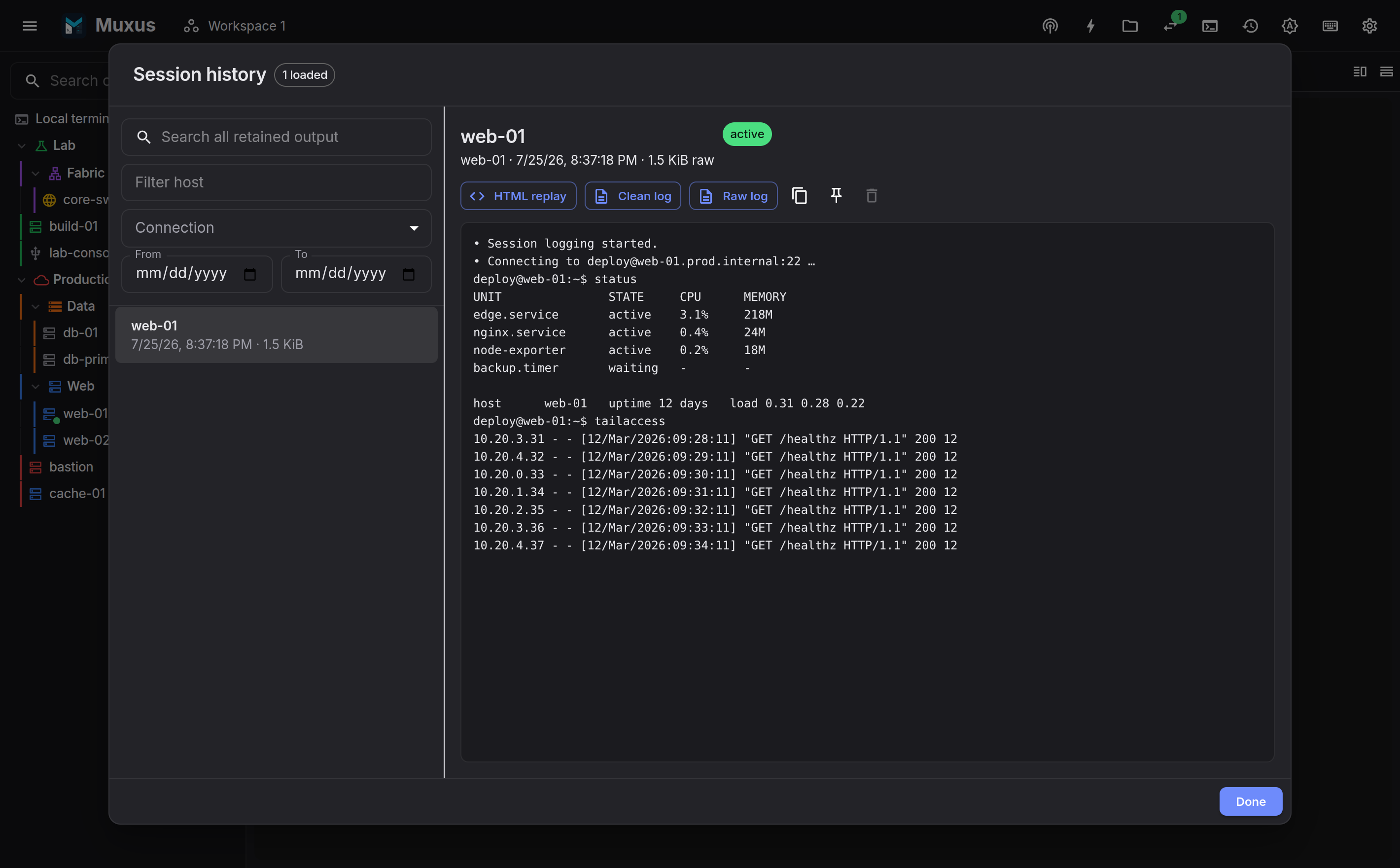
Task: Open the To date calendar picker
Action: [409, 274]
